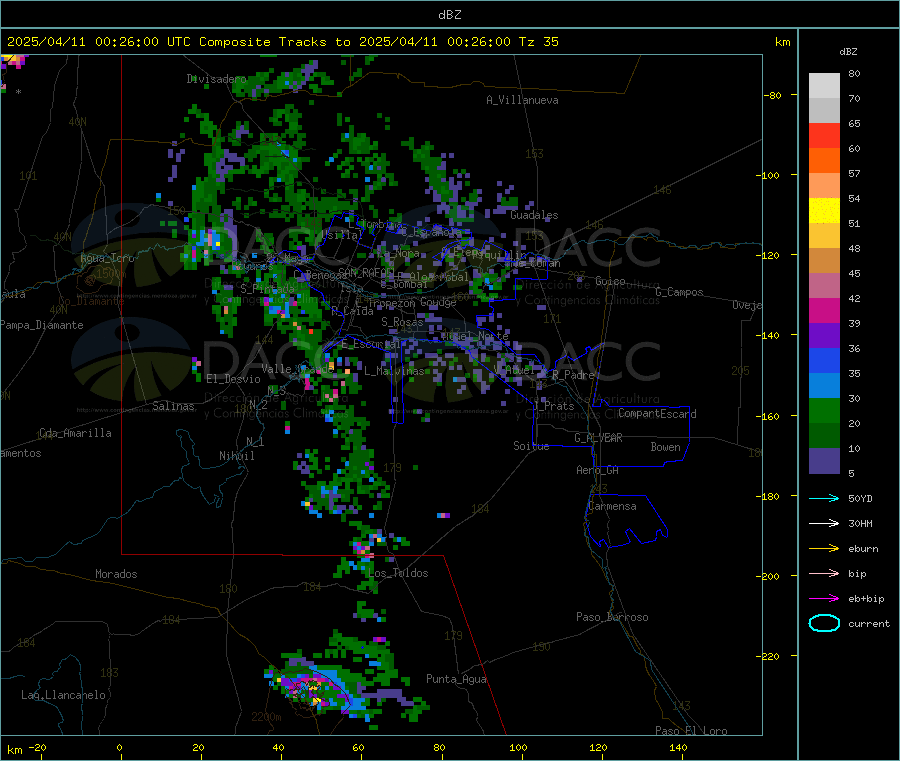This screenshot has height=761, width=900.
Task: Click the cyan current ellipse icon
Action: [824, 623]
